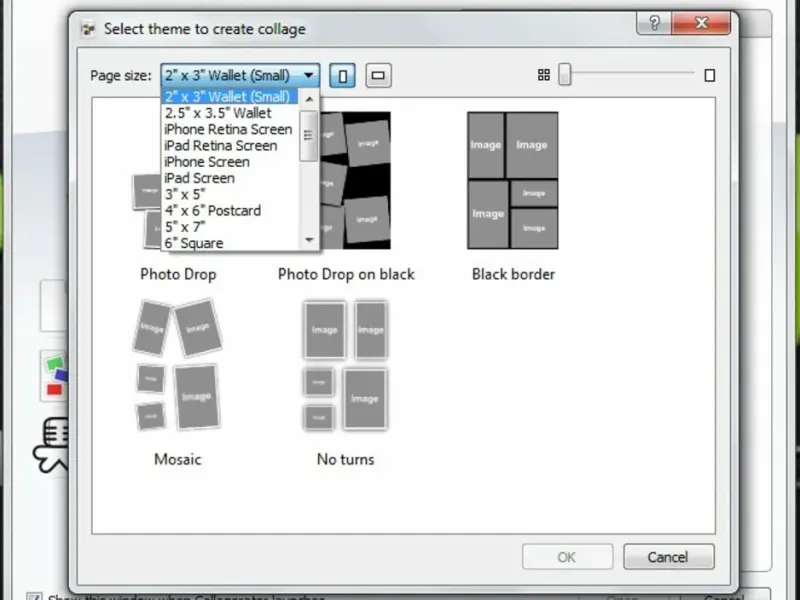Select the Black border theme thumbnail
The image size is (800, 600).
pyautogui.click(x=513, y=181)
